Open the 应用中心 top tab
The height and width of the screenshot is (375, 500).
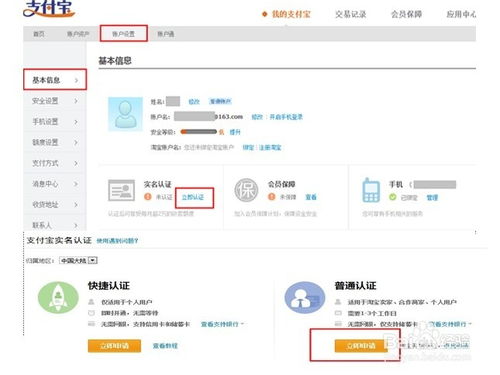pos(461,14)
